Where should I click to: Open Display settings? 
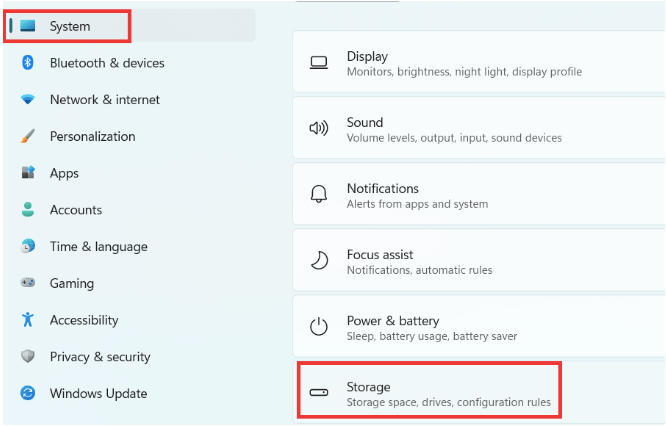(479, 62)
